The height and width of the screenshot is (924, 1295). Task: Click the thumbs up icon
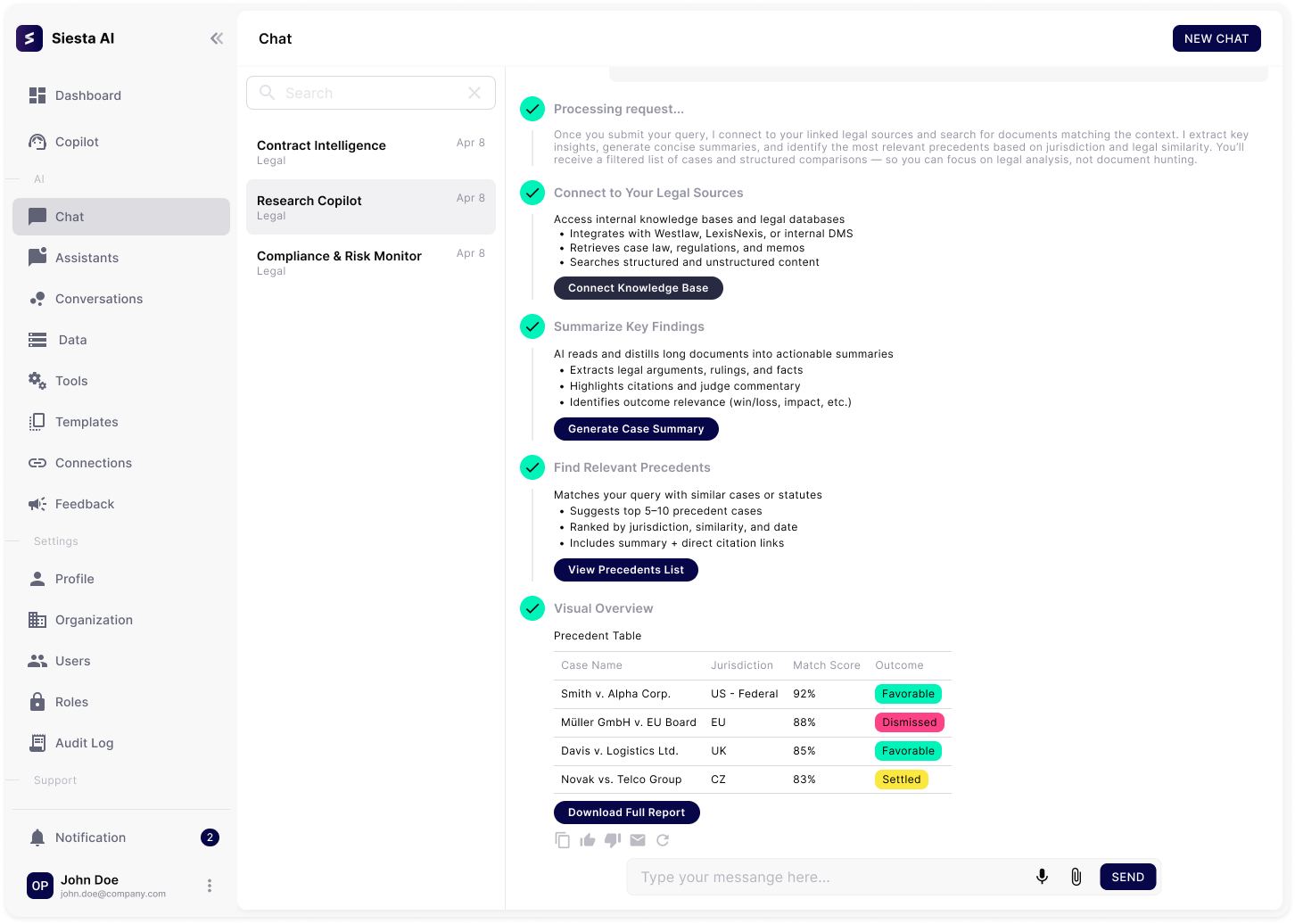click(x=588, y=840)
